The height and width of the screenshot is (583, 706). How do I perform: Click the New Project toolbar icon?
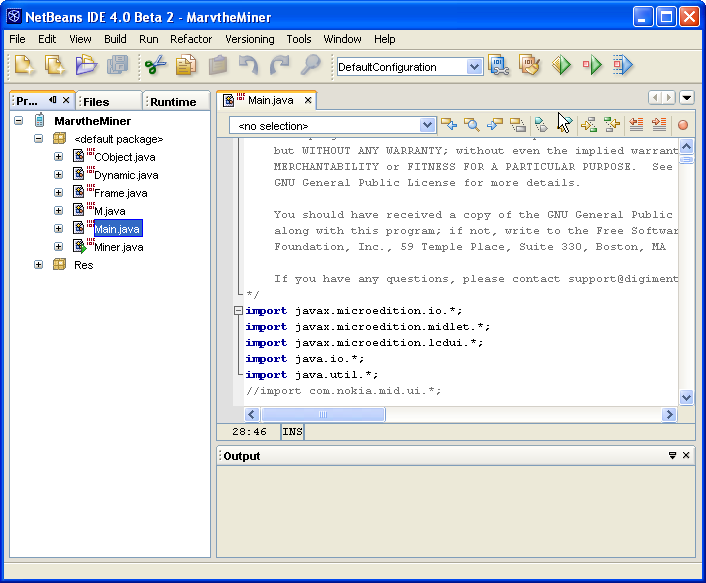click(54, 66)
